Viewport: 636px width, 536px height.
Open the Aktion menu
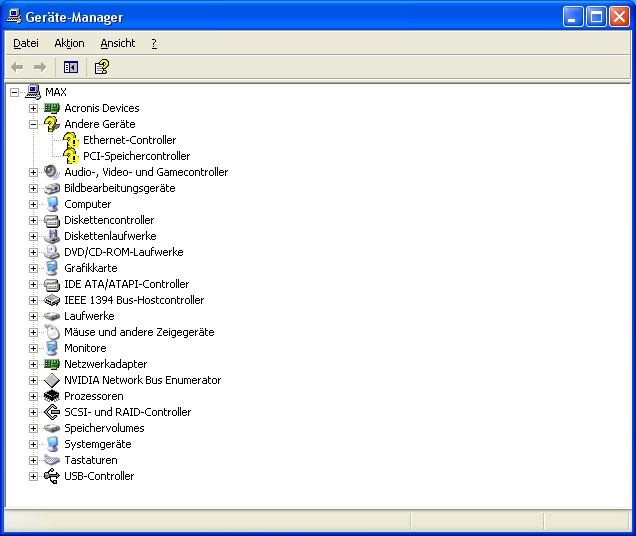[69, 43]
